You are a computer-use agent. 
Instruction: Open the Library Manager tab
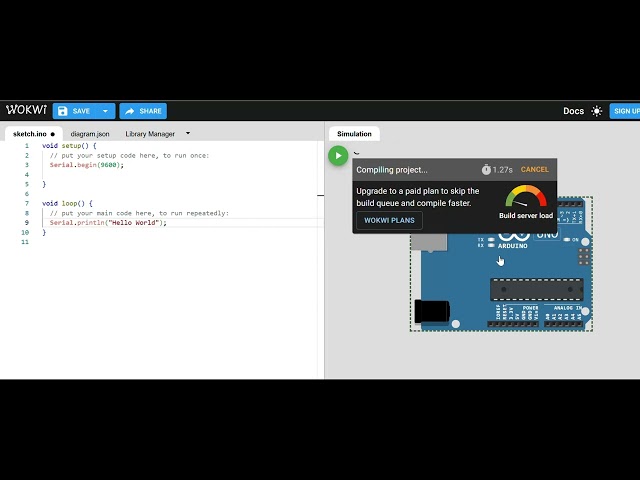[x=150, y=134]
